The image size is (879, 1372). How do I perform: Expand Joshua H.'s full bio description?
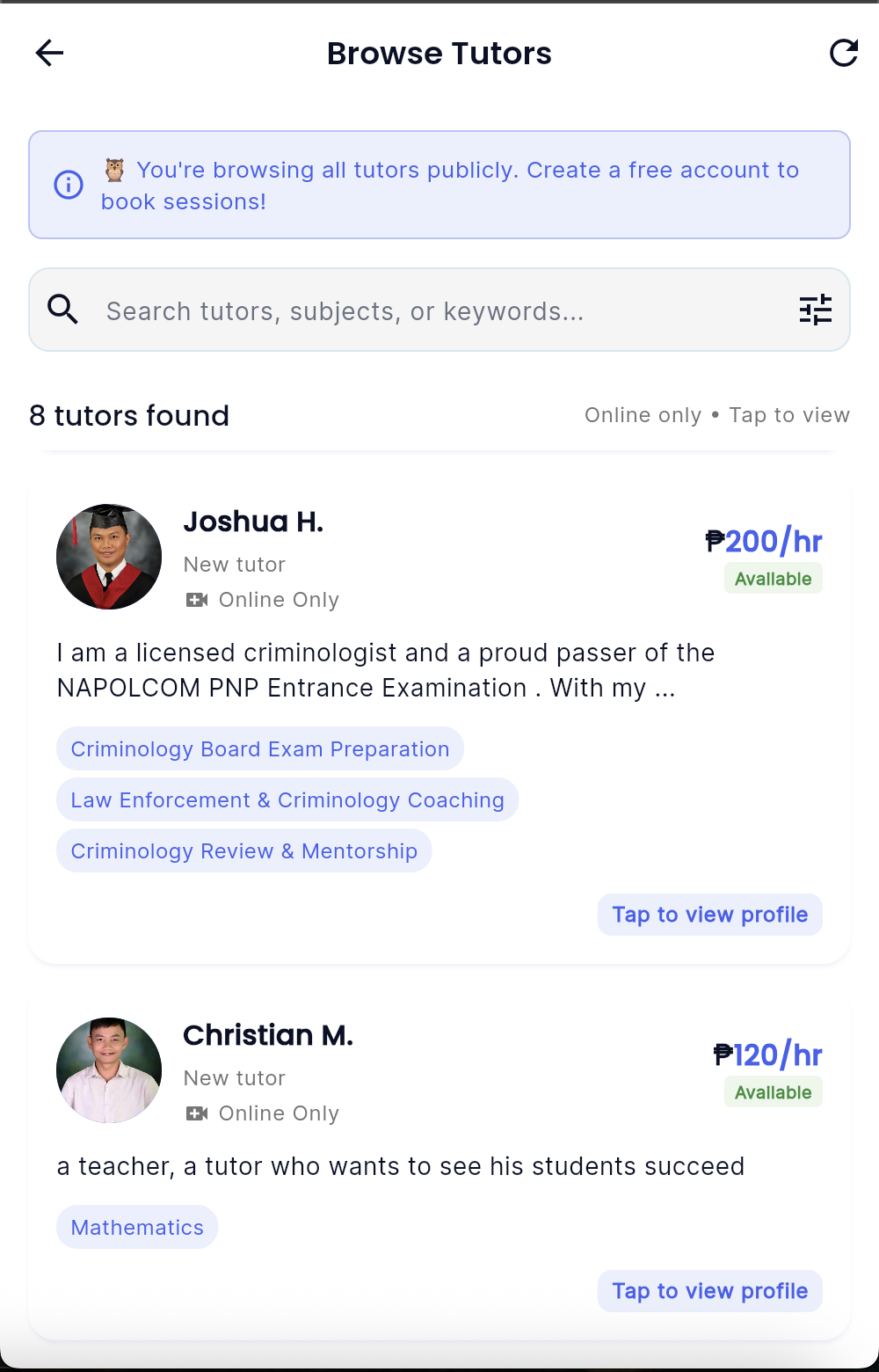click(385, 670)
